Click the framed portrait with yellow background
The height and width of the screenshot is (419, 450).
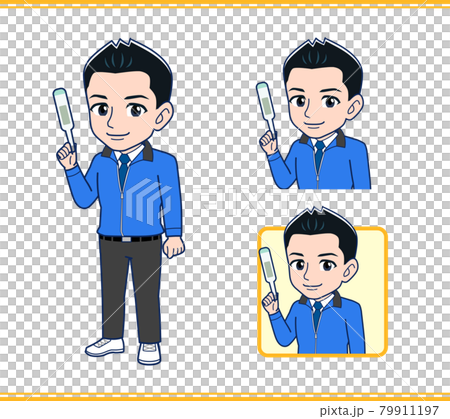(323, 291)
